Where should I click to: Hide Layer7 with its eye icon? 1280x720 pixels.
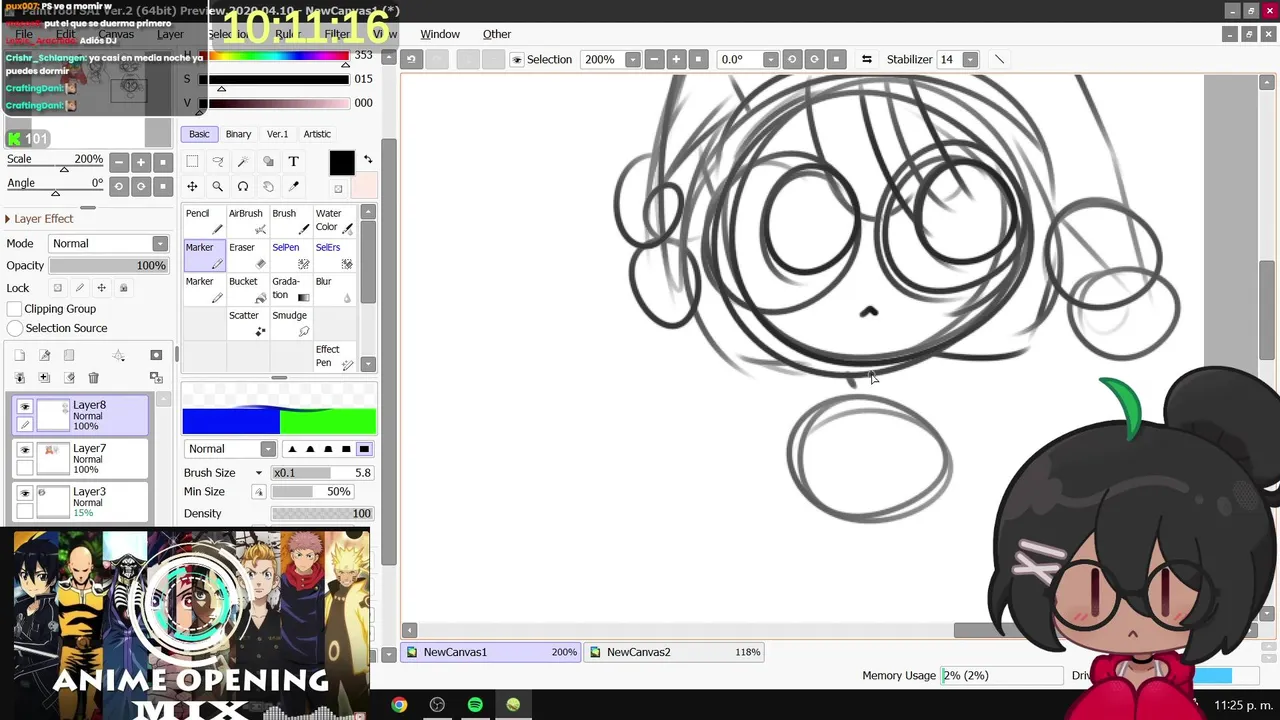[x=25, y=450]
